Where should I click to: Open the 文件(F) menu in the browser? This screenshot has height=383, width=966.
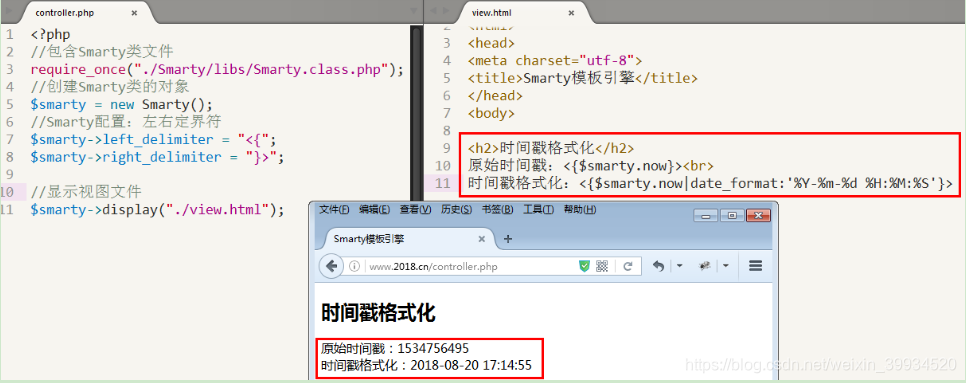click(x=335, y=209)
